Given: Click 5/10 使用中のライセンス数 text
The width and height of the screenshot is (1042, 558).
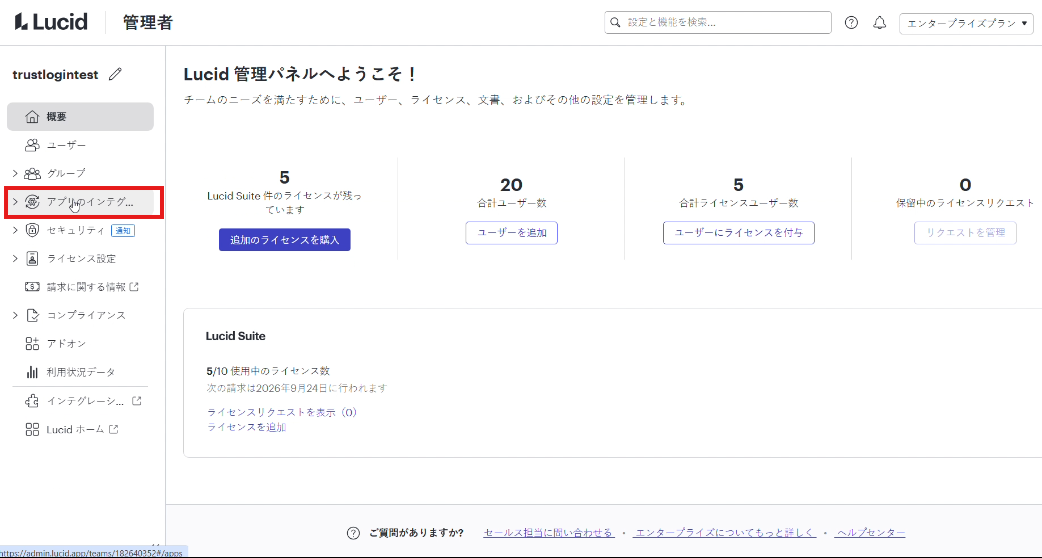Looking at the screenshot, I should [268, 371].
